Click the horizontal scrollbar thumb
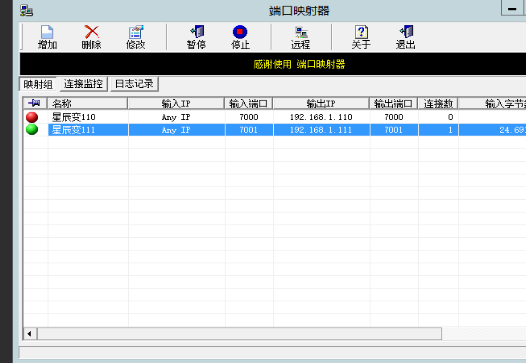The image size is (526, 363). point(240,333)
